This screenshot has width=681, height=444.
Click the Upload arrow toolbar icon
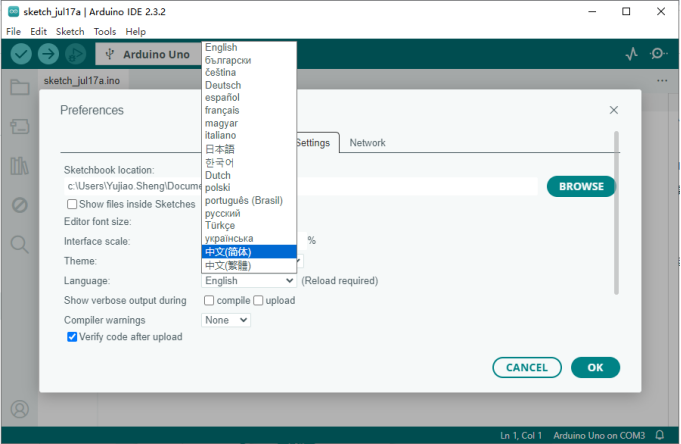point(48,54)
